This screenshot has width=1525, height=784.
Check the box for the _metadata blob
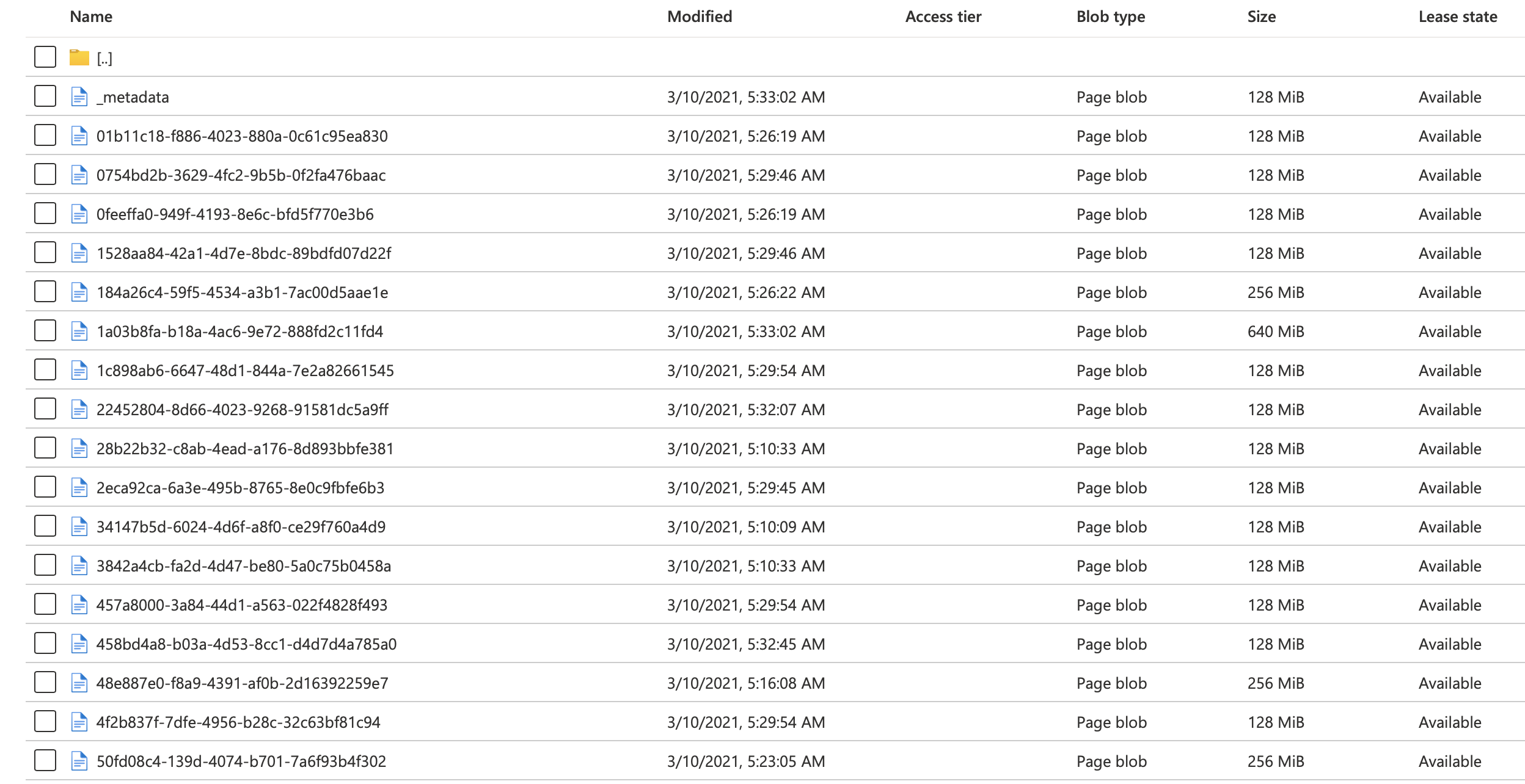pos(45,96)
